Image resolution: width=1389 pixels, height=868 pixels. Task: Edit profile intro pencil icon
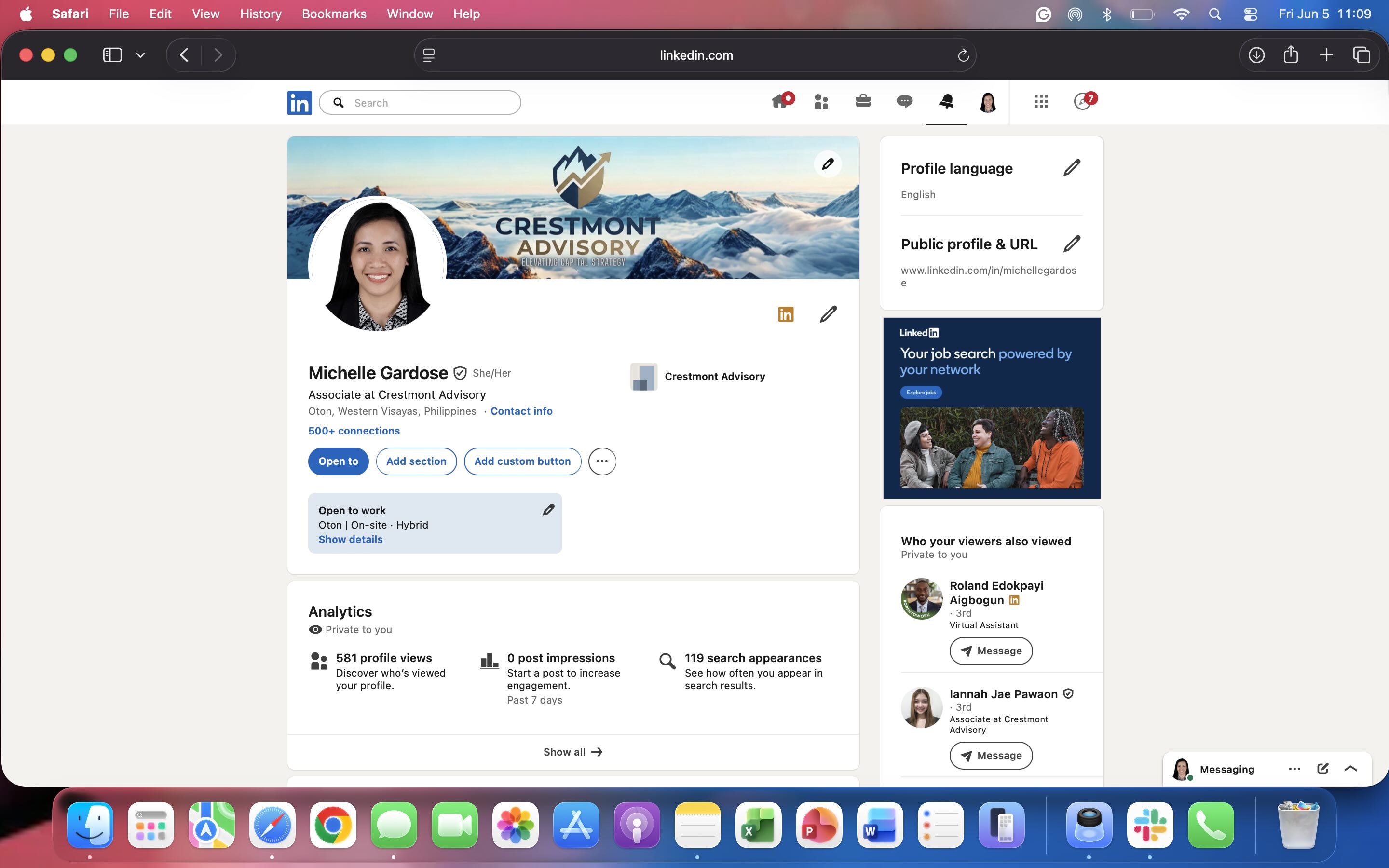828,314
